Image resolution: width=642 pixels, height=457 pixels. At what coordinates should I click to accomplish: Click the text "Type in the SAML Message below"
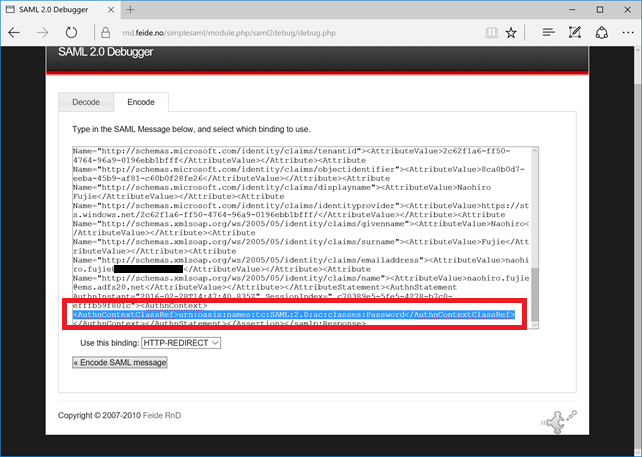click(x=133, y=129)
